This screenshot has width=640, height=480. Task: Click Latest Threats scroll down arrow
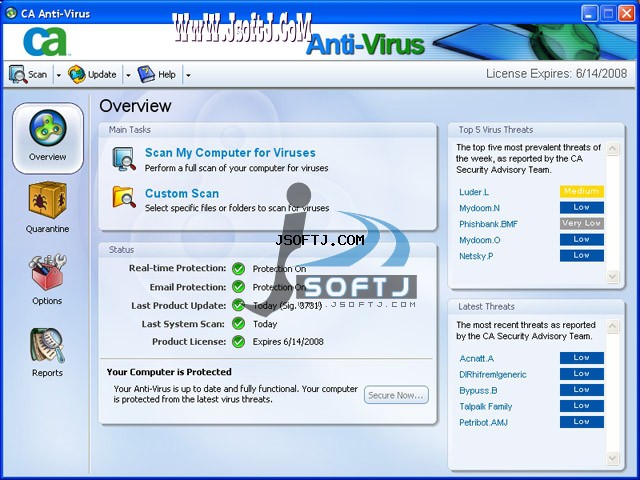[612, 458]
